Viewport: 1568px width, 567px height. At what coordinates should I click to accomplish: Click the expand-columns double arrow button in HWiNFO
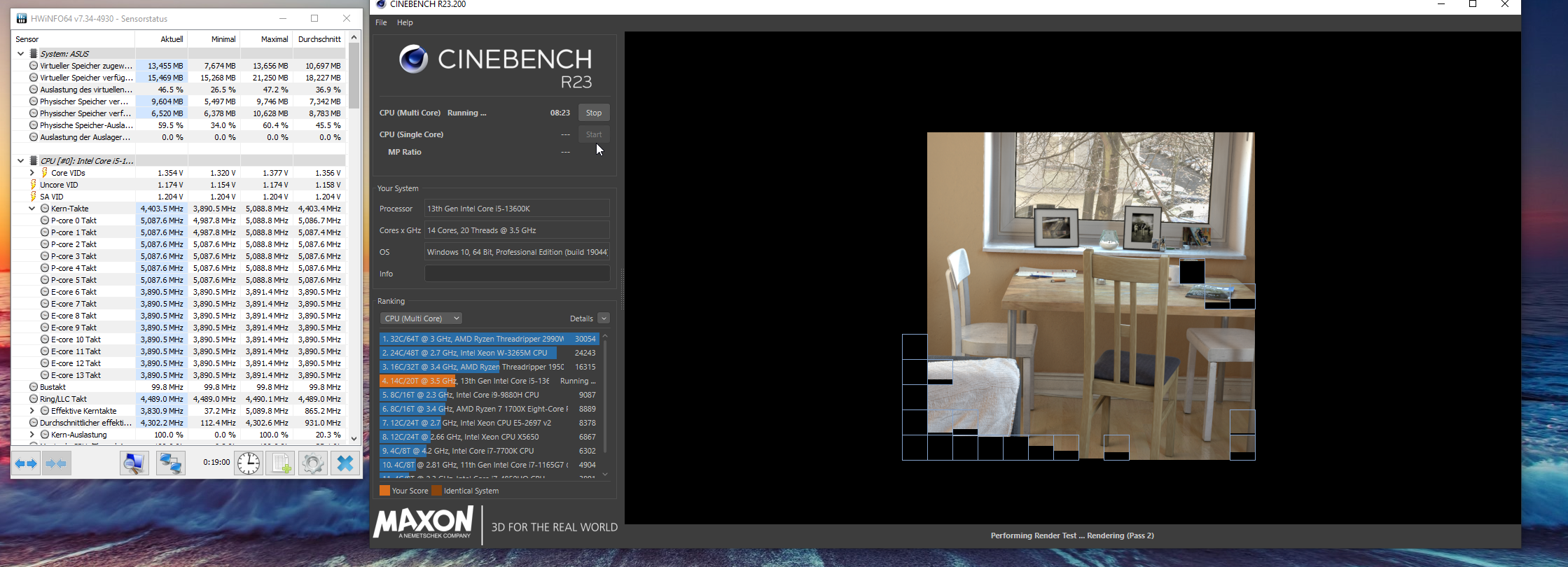coord(27,463)
